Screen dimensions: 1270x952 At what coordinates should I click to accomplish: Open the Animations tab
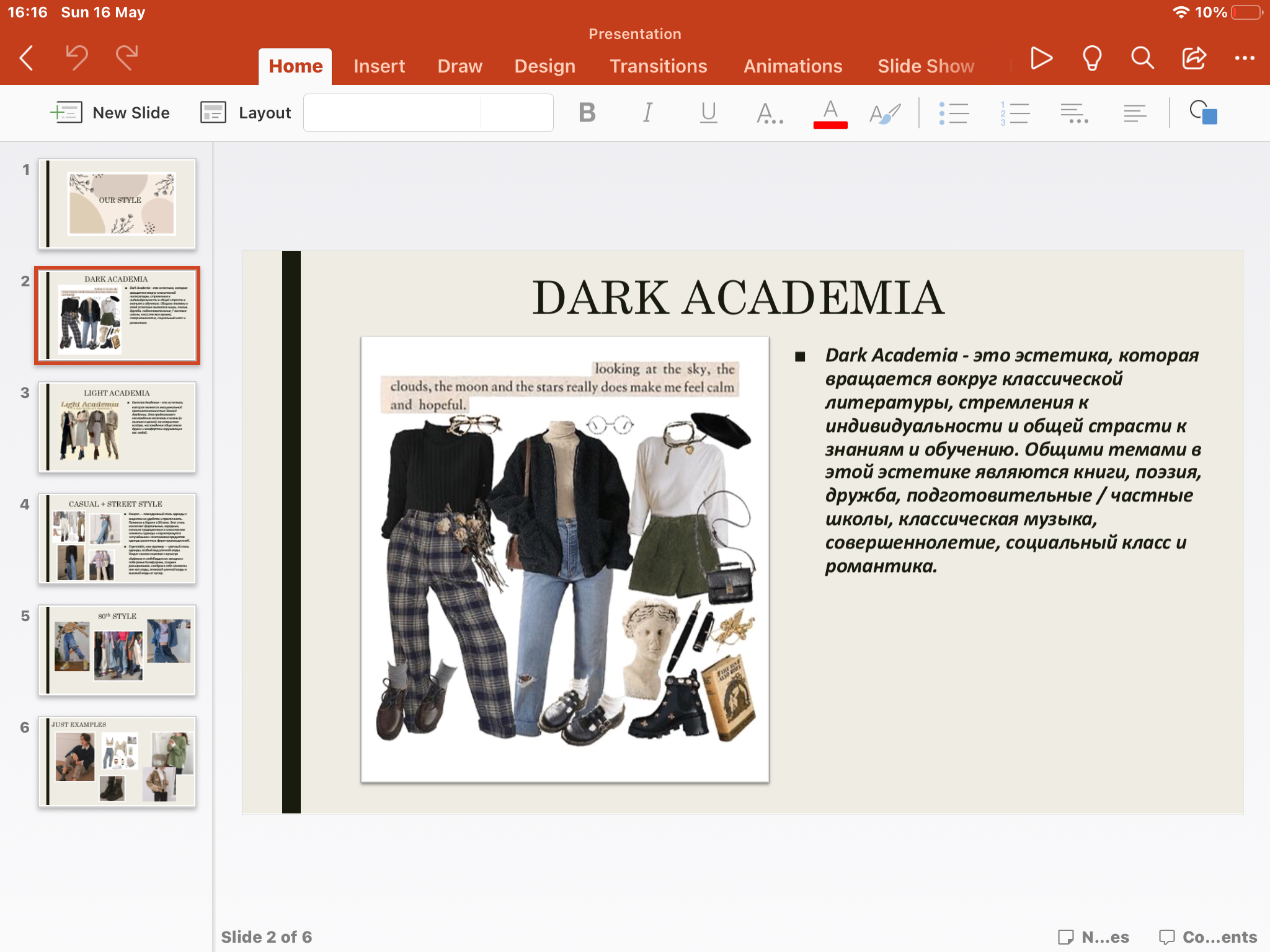793,66
